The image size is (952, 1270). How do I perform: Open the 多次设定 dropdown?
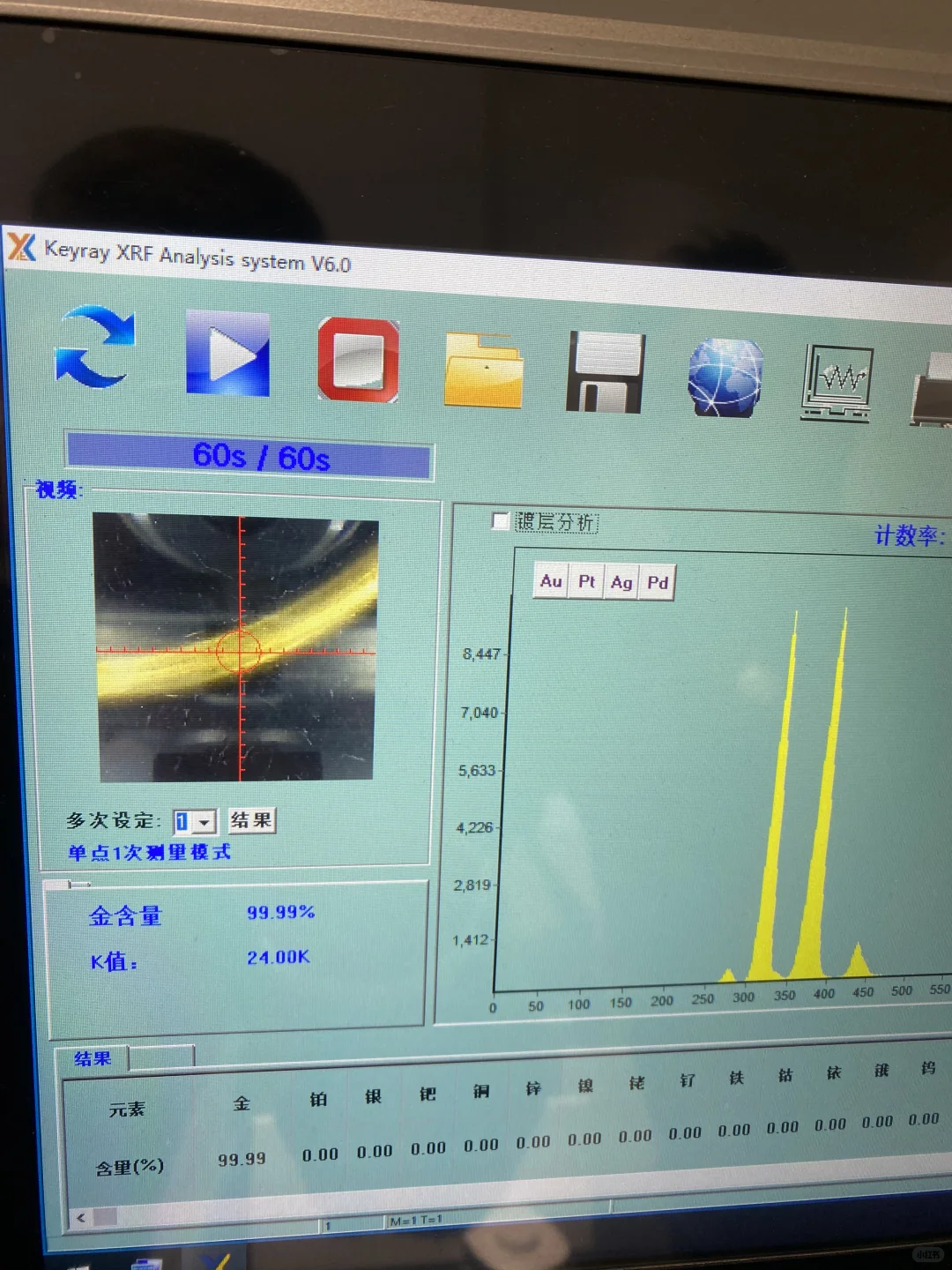click(x=205, y=822)
